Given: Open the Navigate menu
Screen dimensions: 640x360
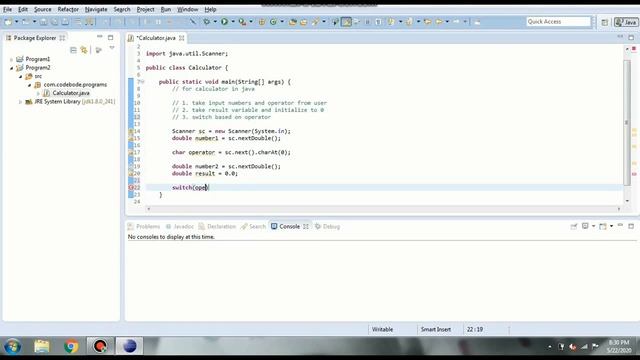Looking at the screenshot, I should [96, 9].
